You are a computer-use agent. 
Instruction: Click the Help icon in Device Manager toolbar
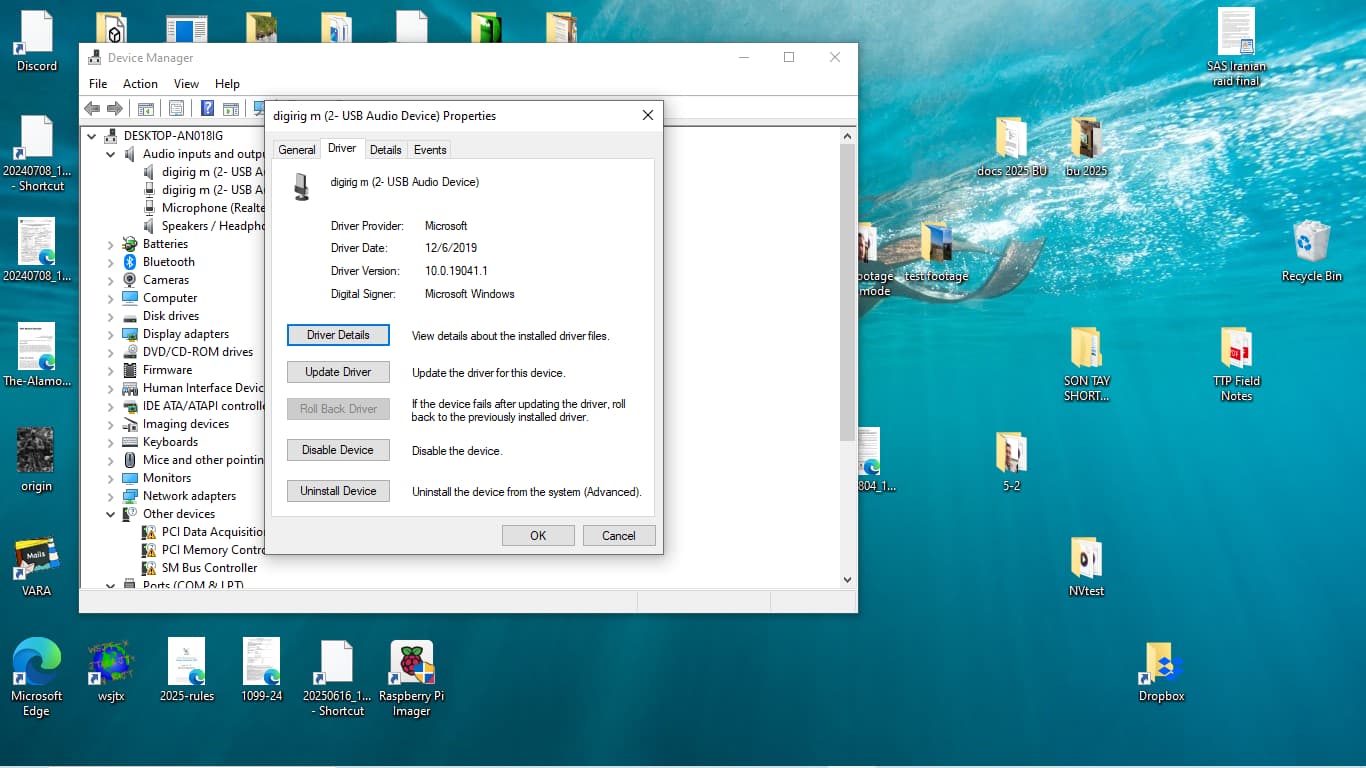click(207, 109)
